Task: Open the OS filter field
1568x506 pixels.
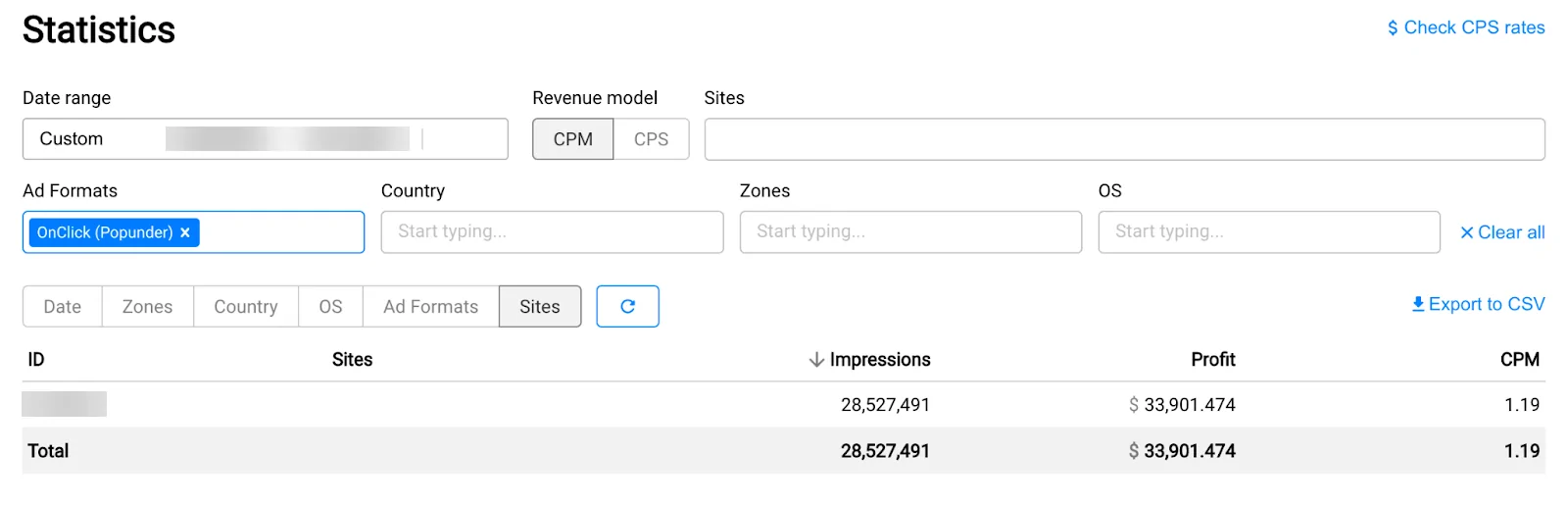Action: [x=1268, y=232]
